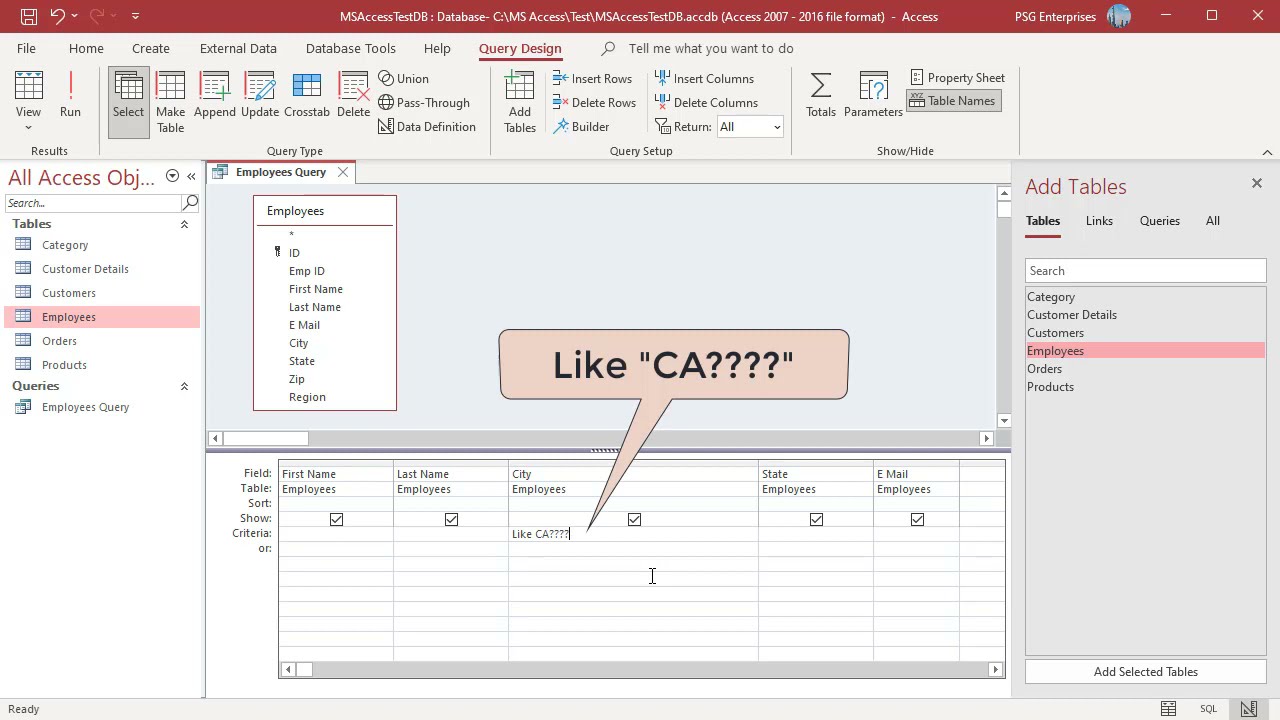Screen dimensions: 1280x720
Task: Click the Data Definition button
Action: (x=427, y=126)
